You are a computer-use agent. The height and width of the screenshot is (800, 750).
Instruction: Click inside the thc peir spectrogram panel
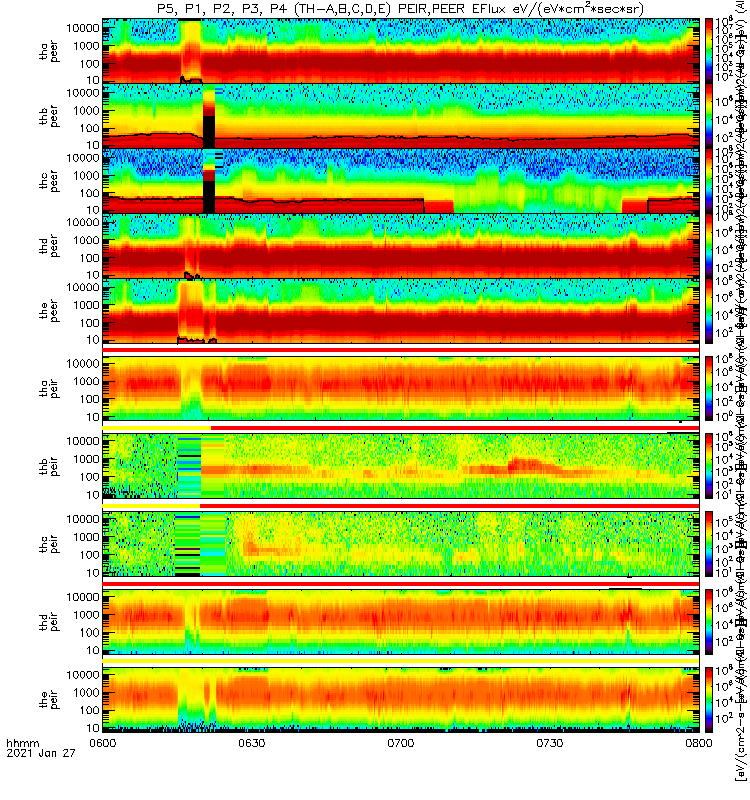point(401,544)
